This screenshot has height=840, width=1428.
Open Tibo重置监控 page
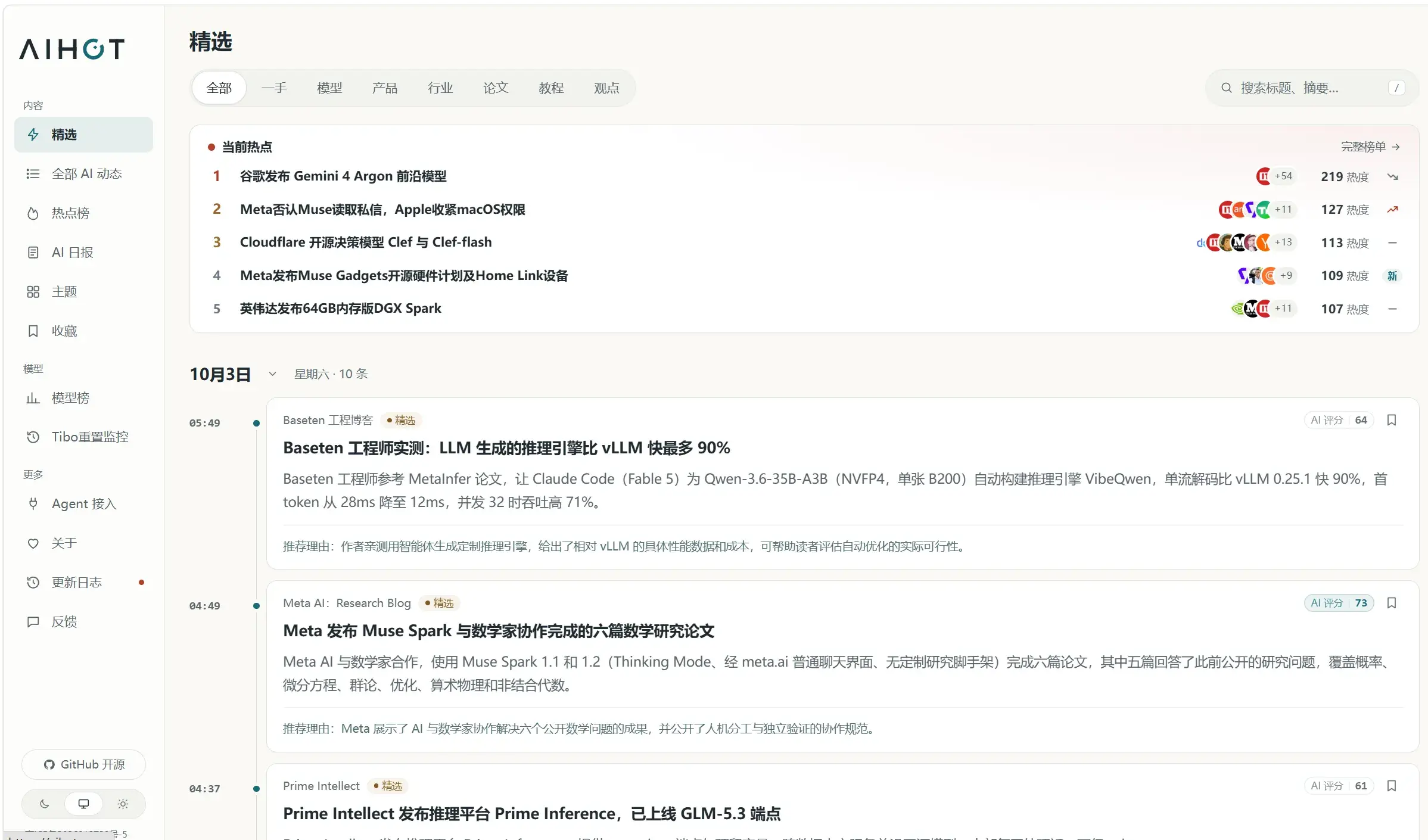[83, 437]
